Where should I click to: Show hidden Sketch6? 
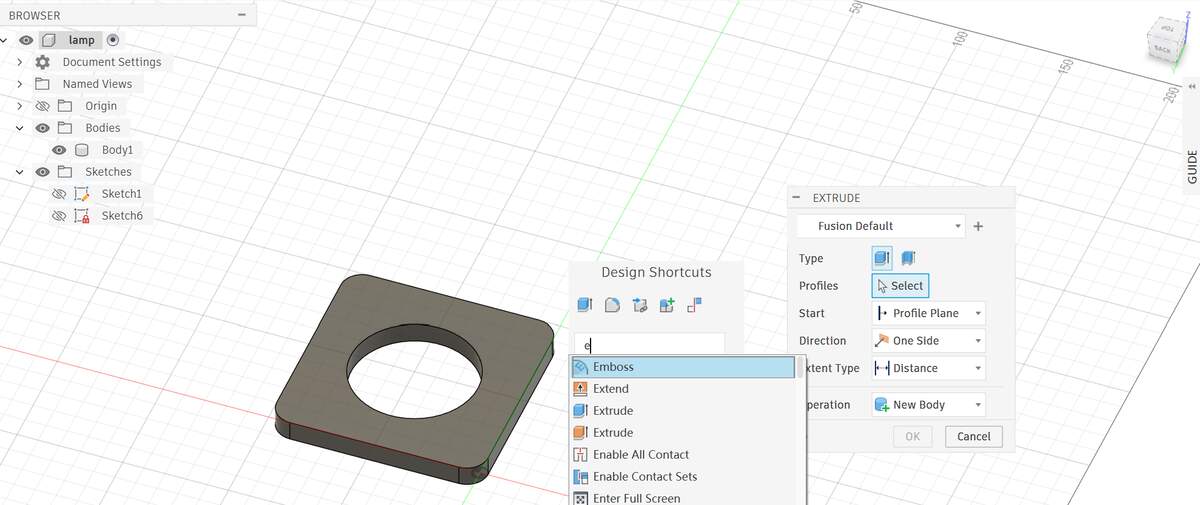pyautogui.click(x=59, y=216)
